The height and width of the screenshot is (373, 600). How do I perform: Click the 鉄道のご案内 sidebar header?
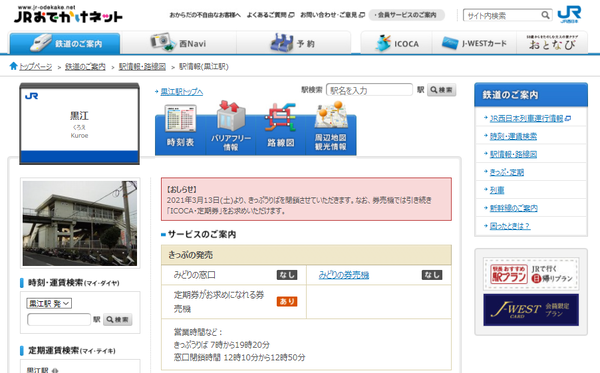(531, 94)
